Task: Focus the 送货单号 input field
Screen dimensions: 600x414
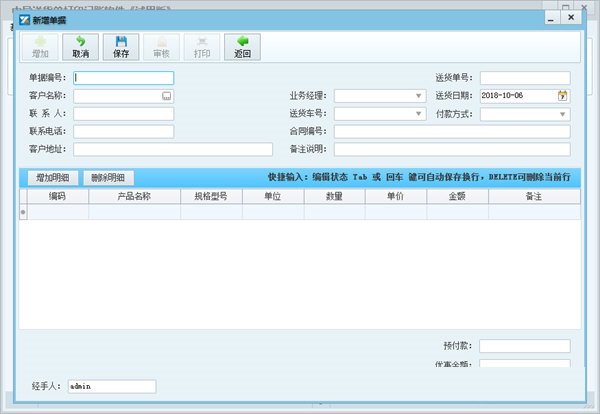Action: [525, 78]
